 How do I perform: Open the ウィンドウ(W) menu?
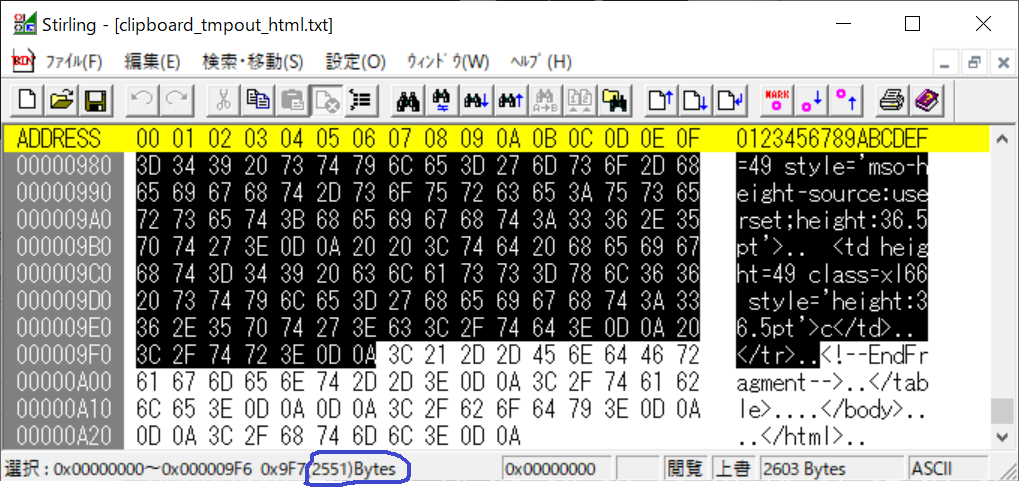tap(448, 62)
